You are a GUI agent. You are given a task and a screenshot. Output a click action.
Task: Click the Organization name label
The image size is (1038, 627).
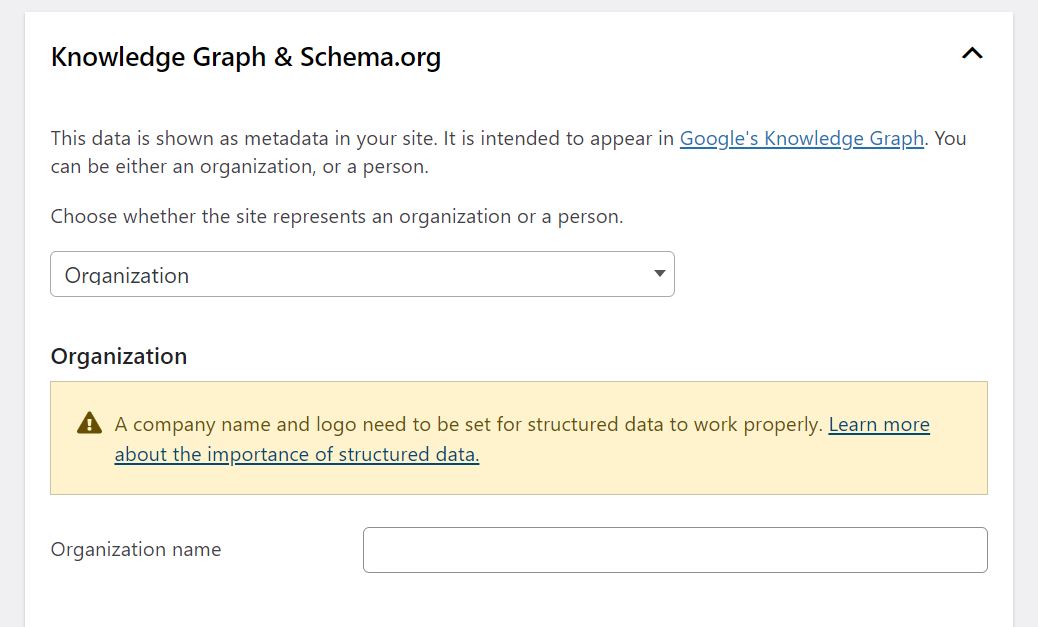coord(135,548)
